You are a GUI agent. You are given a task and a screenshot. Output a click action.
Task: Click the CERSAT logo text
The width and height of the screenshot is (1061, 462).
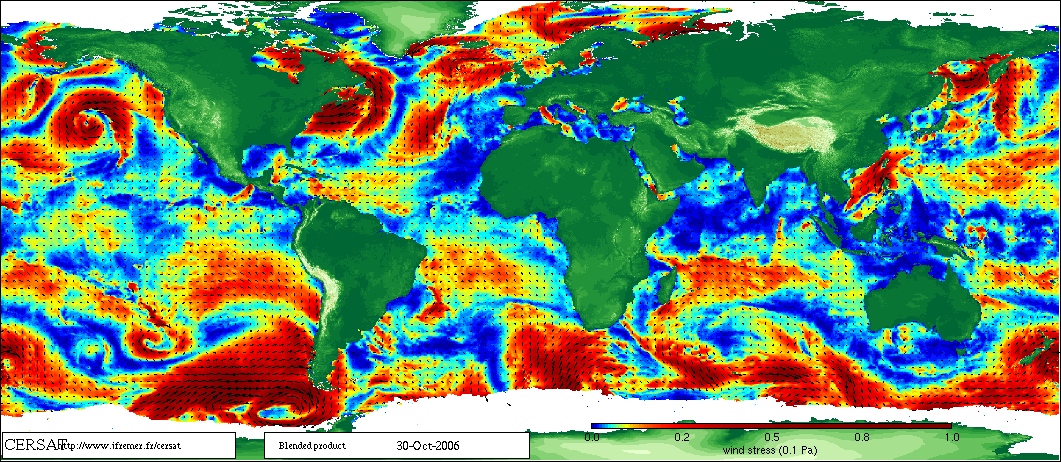[x=36, y=444]
